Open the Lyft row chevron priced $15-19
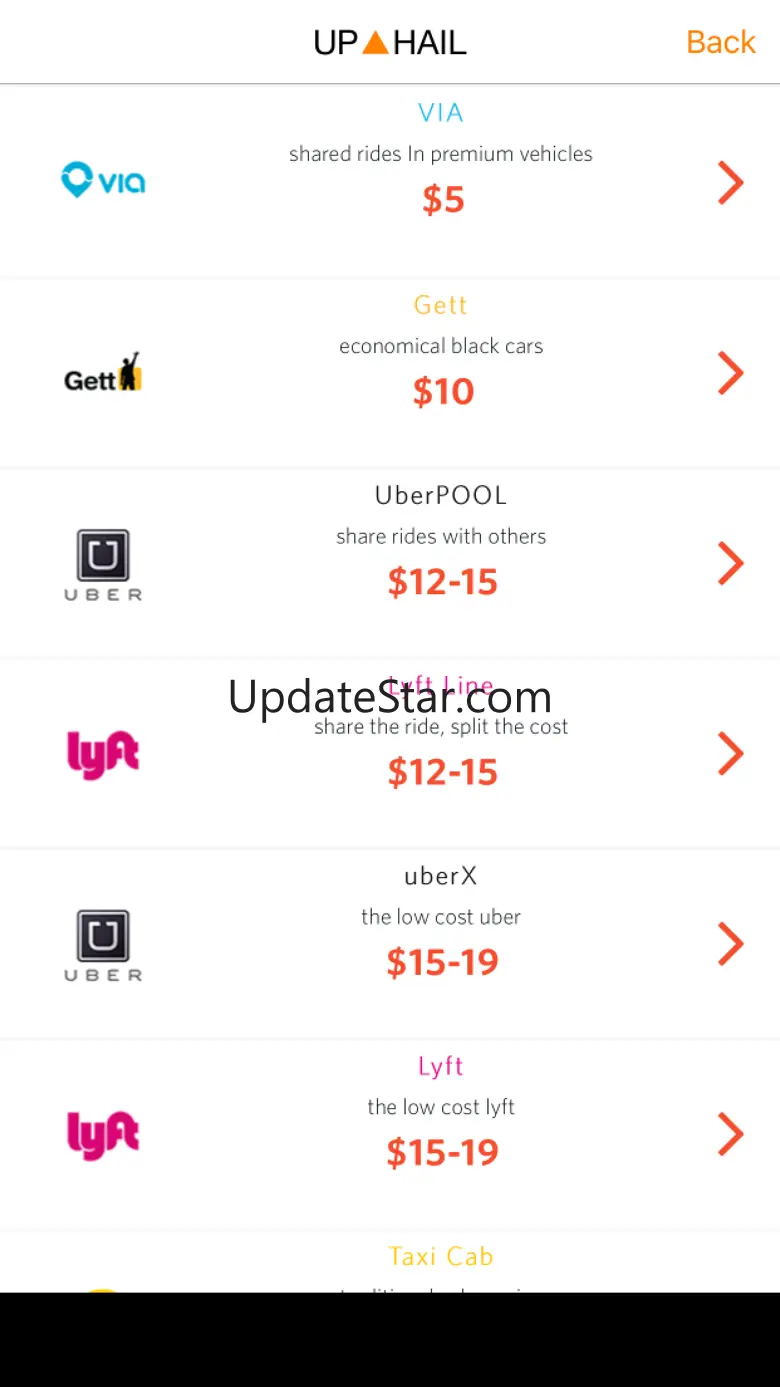 coord(731,1135)
